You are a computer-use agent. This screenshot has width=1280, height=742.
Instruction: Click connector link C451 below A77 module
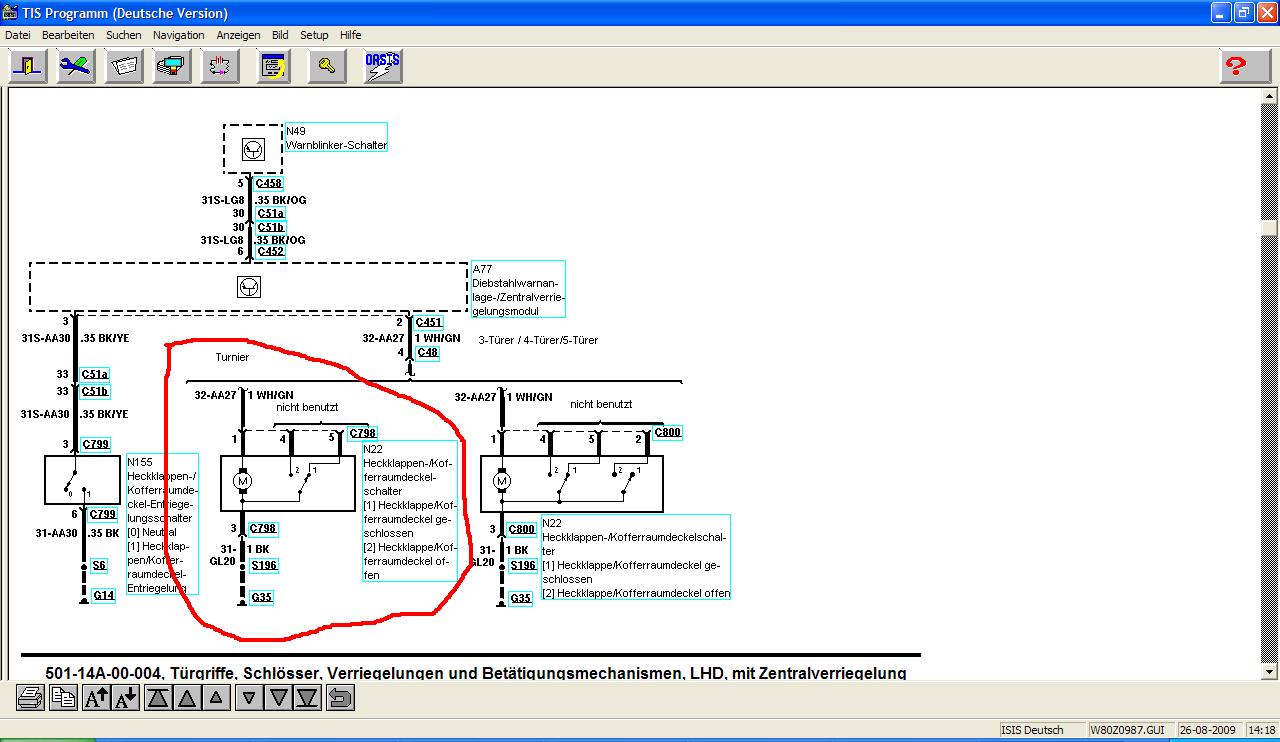coord(428,322)
